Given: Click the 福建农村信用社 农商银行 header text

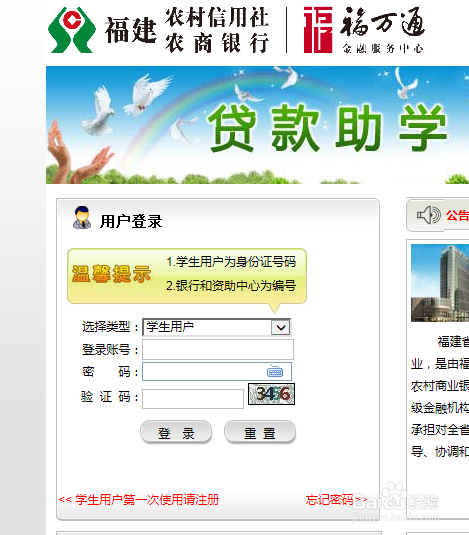Looking at the screenshot, I should tap(187, 30).
